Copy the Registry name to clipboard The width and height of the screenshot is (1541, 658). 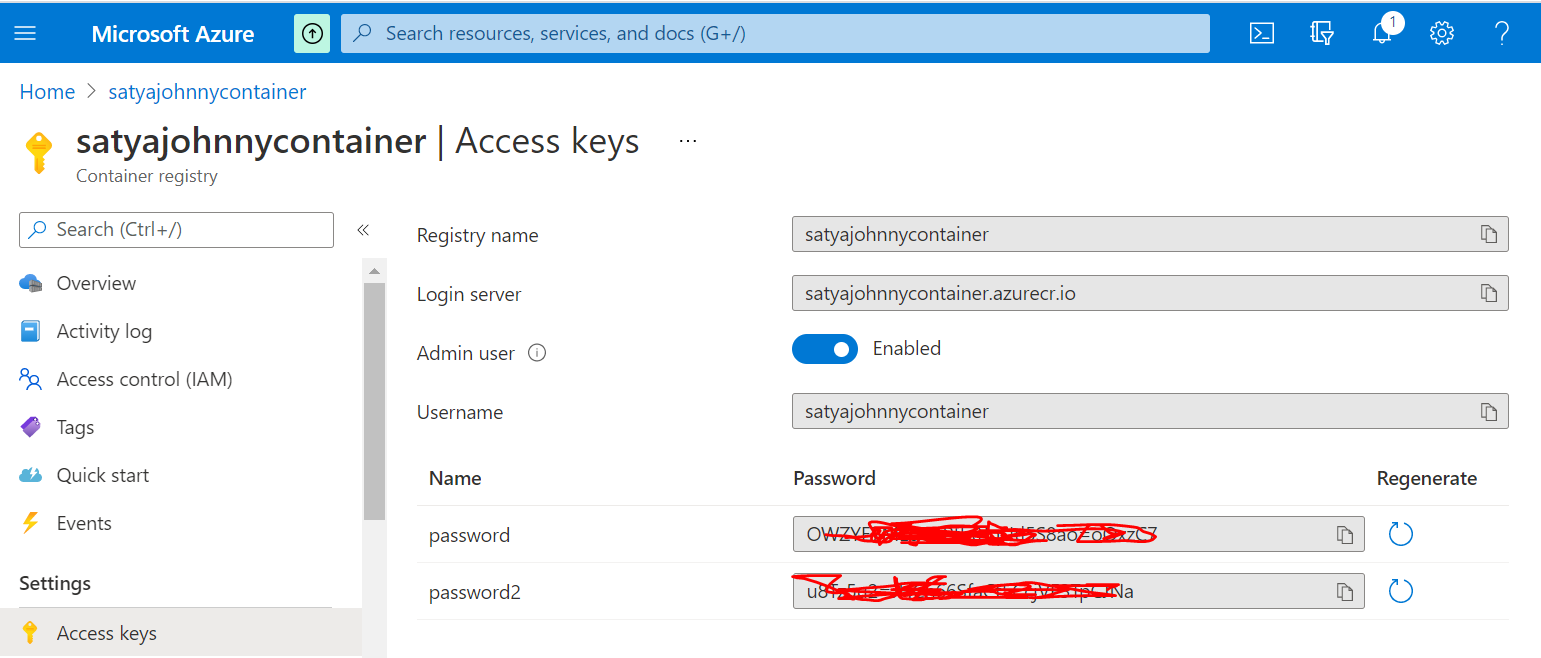coord(1489,235)
